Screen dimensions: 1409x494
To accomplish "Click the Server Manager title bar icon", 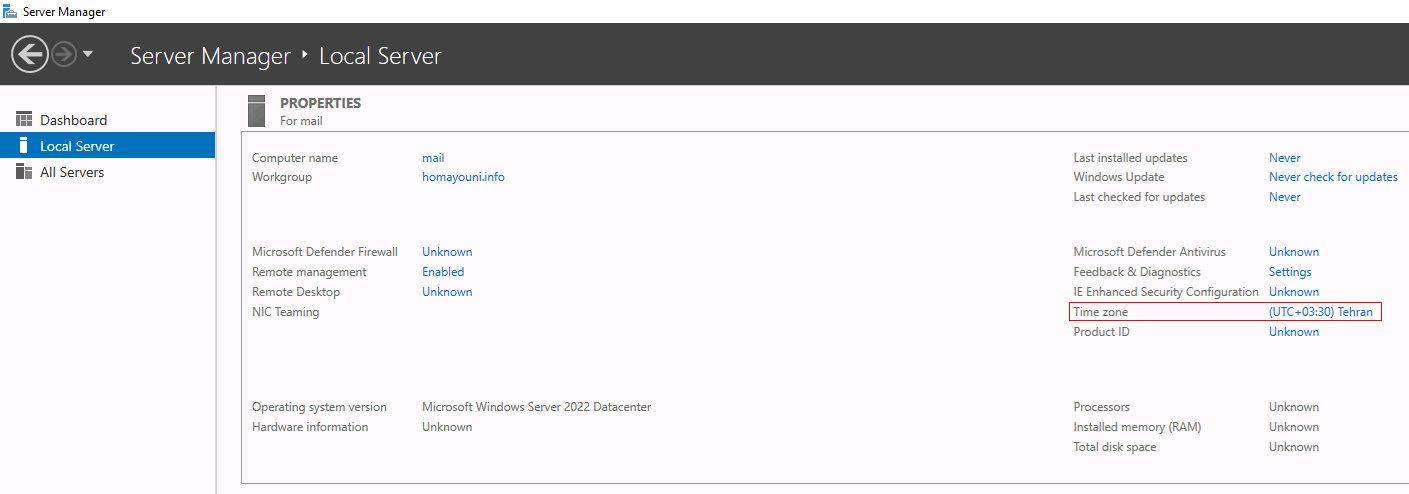I will (10, 11).
